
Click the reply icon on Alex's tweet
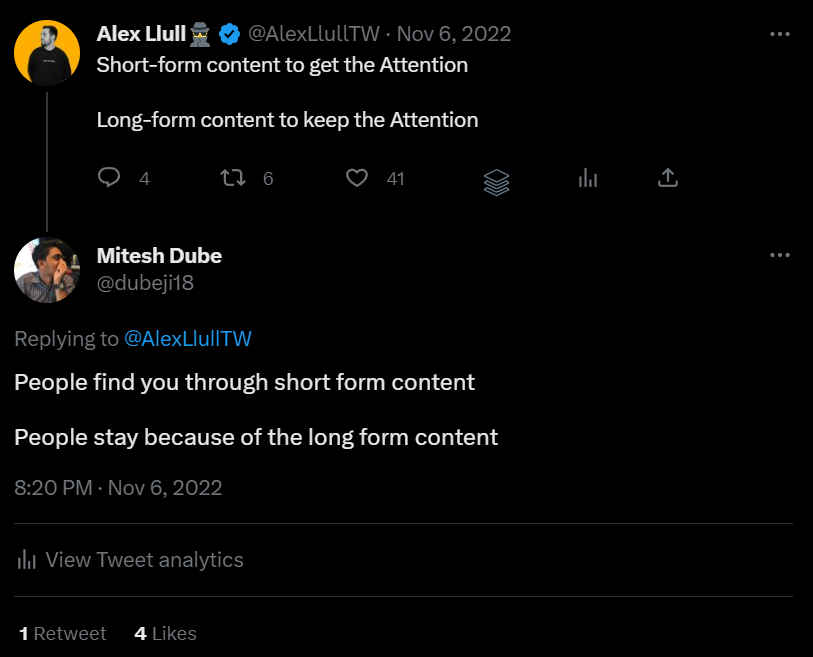point(109,178)
